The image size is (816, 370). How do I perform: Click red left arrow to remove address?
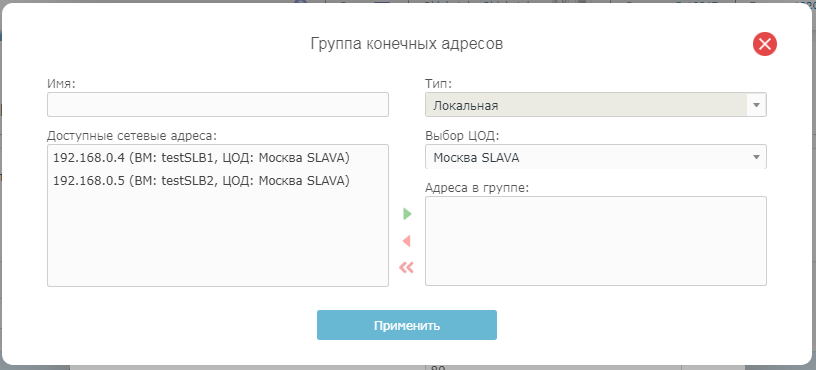tap(407, 241)
